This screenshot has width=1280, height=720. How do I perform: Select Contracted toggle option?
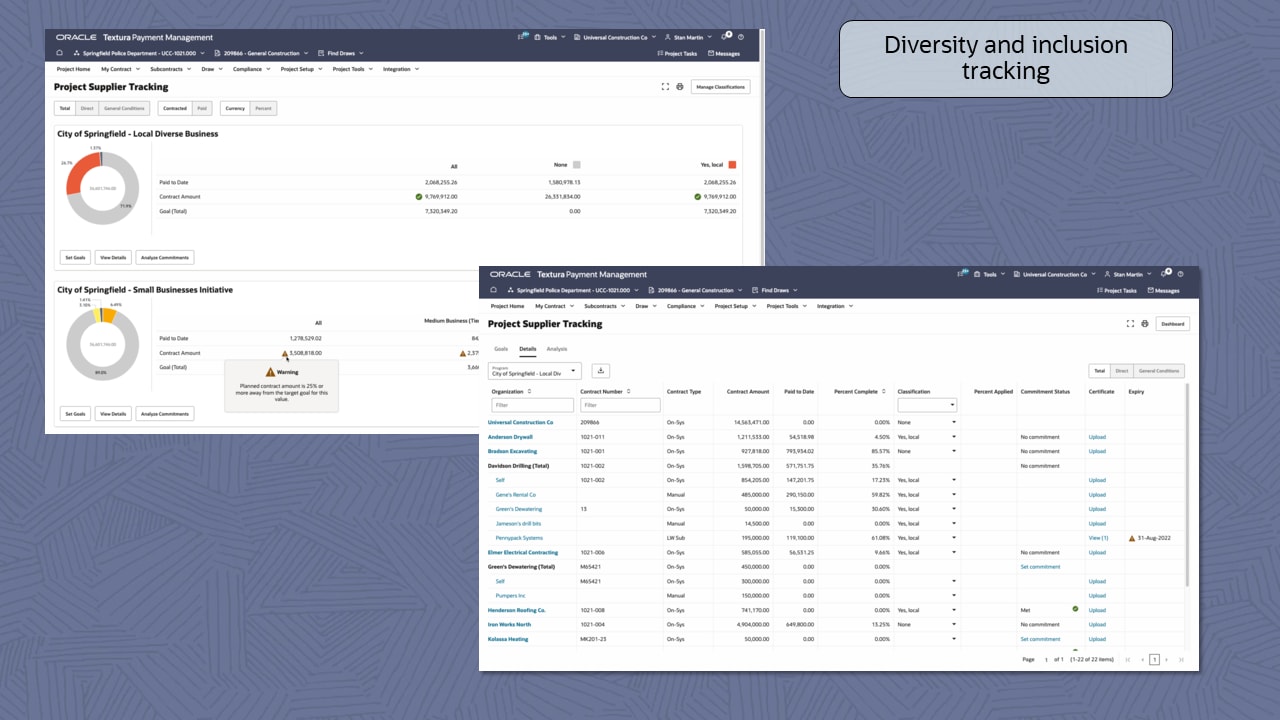(x=175, y=108)
